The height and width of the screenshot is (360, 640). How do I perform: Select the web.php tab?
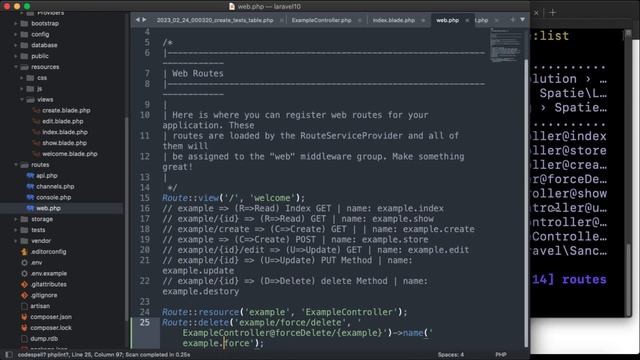448,20
